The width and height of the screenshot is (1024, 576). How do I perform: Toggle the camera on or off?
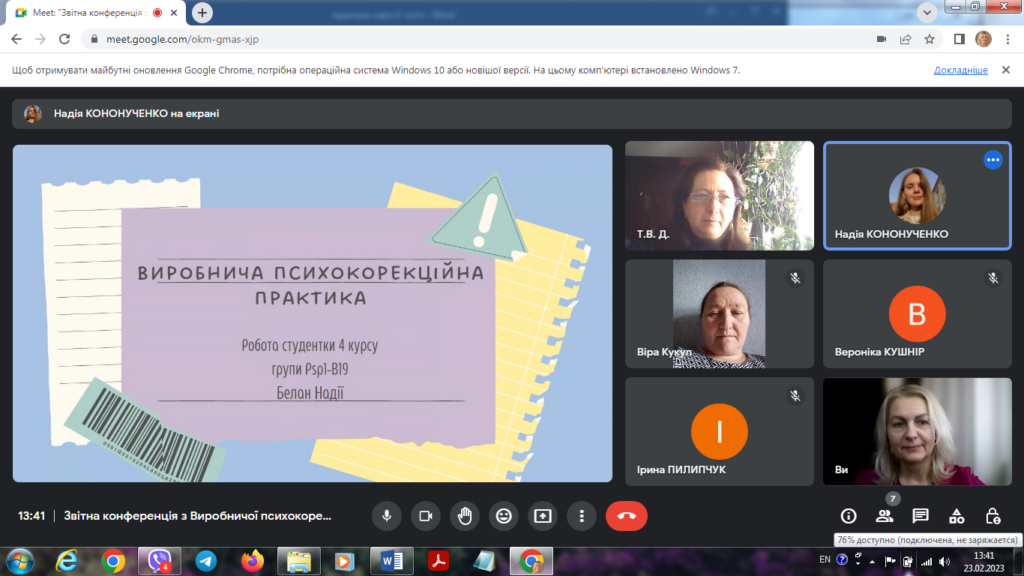pyautogui.click(x=425, y=516)
